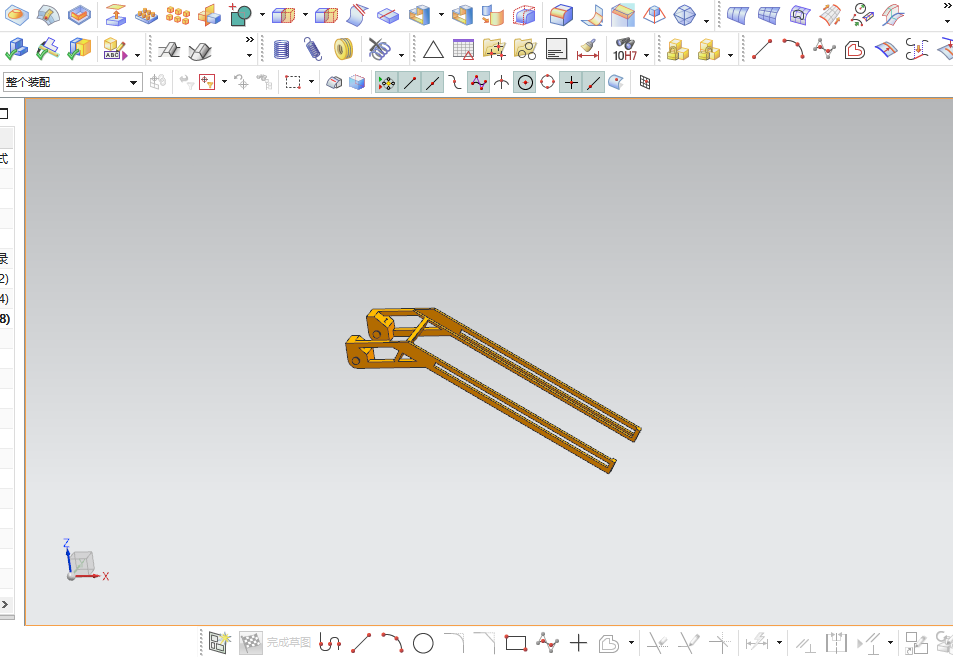Select the Extension Spring tool
This screenshot has width=953, height=657.
point(312,49)
